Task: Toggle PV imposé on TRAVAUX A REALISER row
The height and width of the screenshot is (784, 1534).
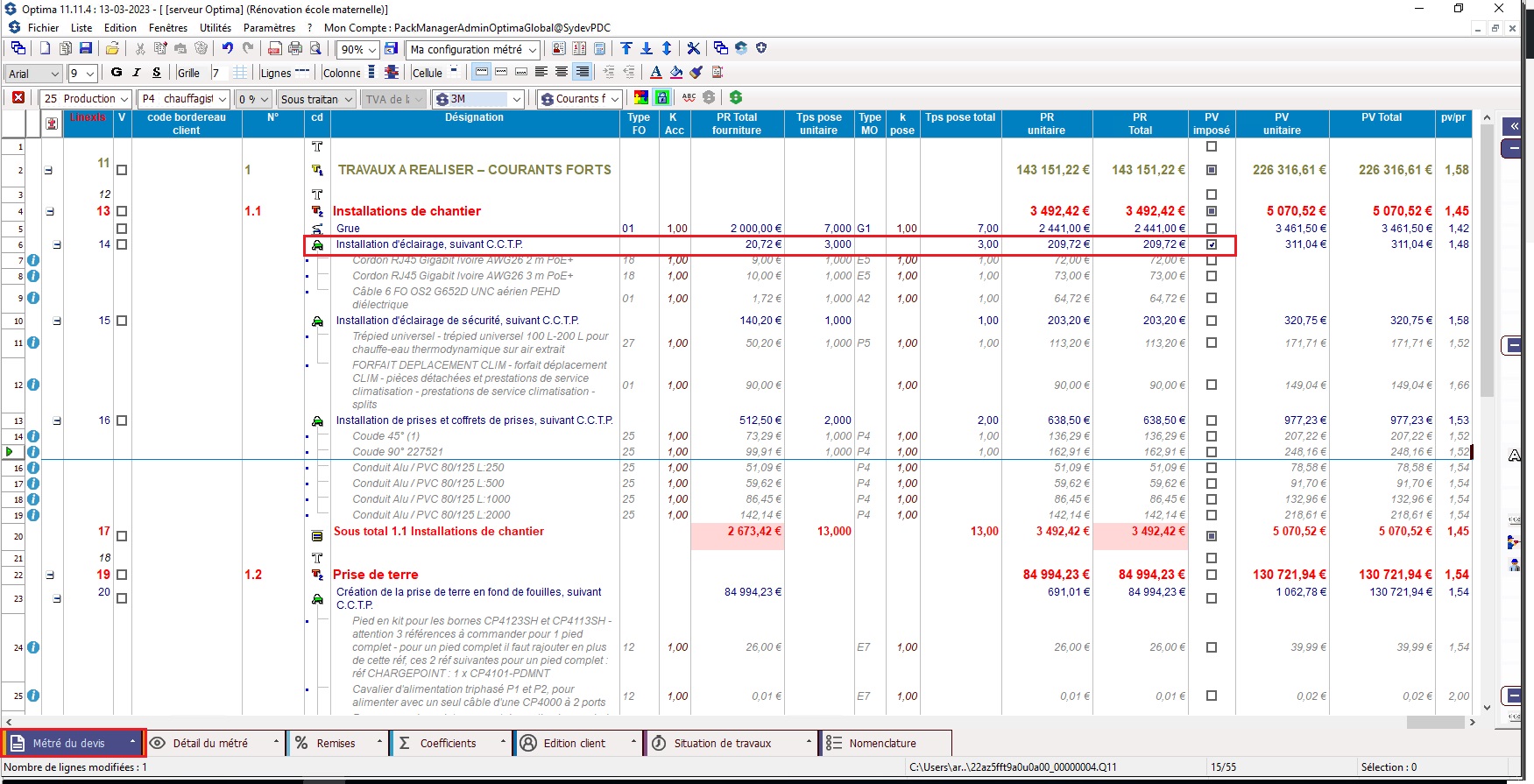Action: coord(1212,170)
